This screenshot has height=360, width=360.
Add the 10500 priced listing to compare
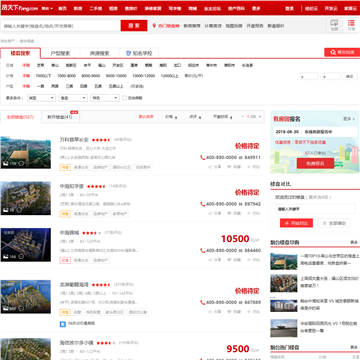coord(253,260)
